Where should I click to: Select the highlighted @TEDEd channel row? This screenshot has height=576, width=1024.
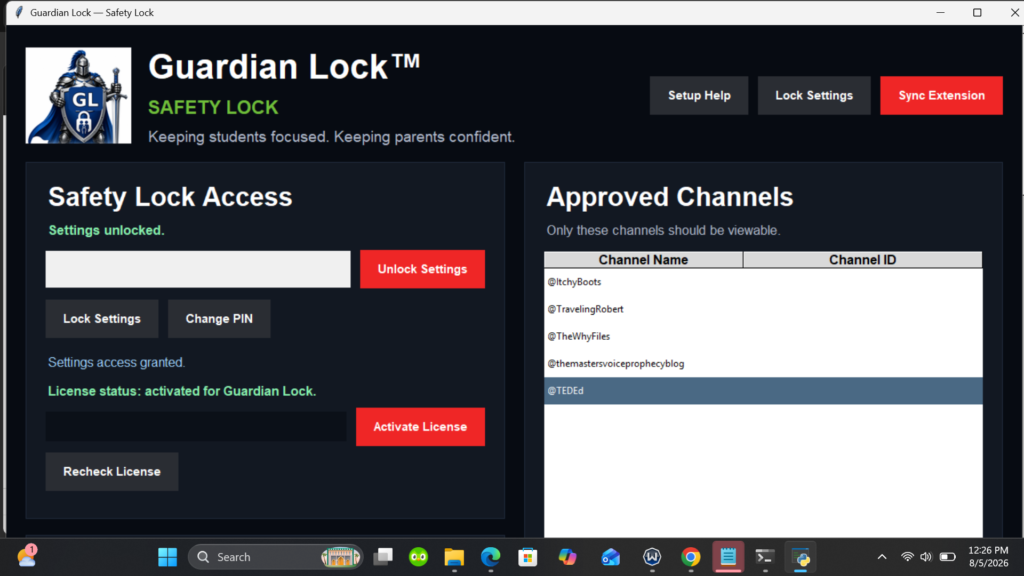[763, 391]
